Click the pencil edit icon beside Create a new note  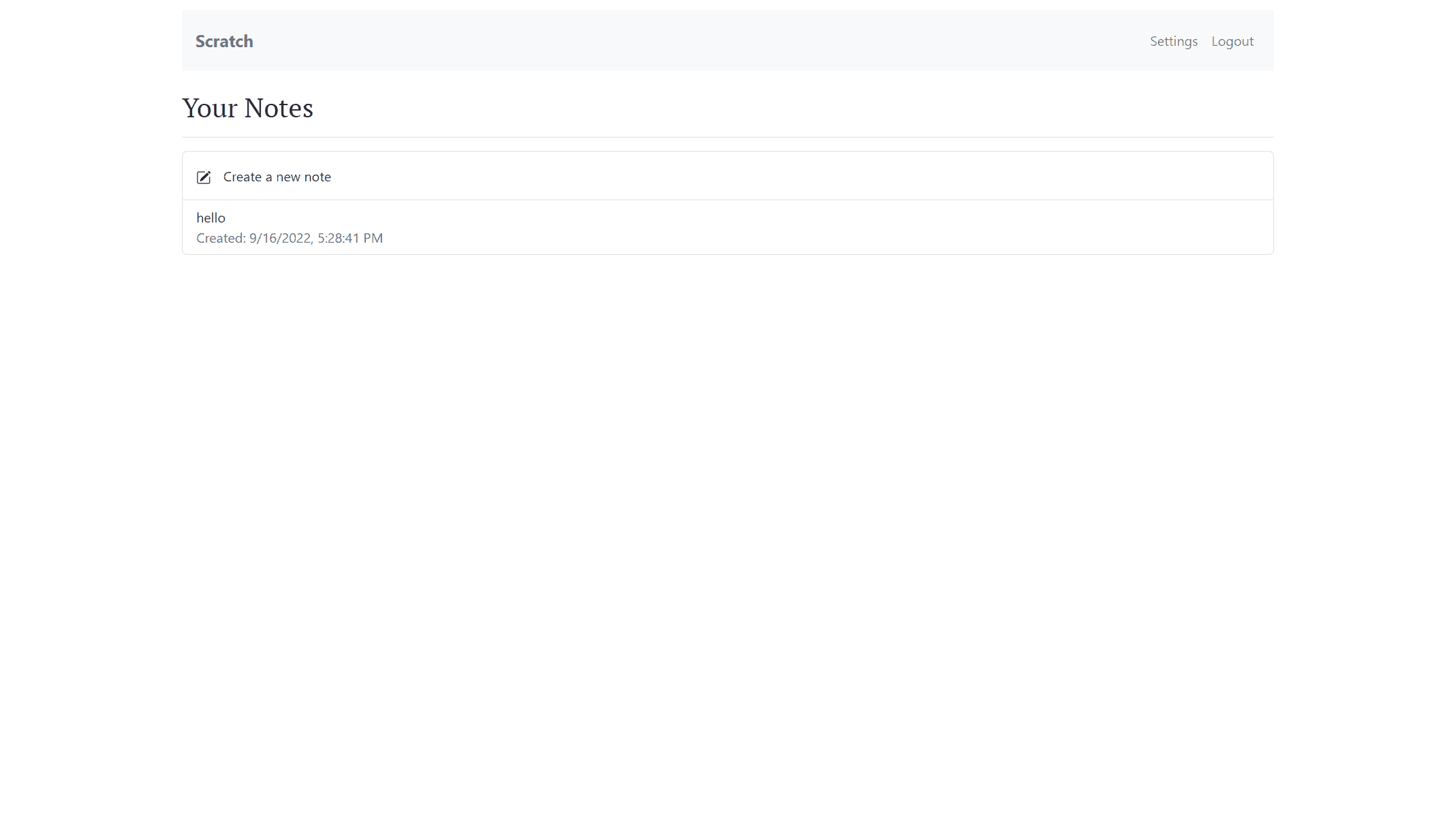point(204,177)
